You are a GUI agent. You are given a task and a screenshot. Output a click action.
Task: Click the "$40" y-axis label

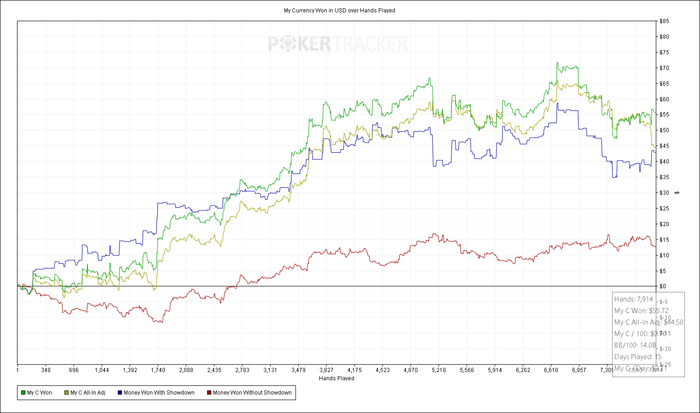point(664,162)
